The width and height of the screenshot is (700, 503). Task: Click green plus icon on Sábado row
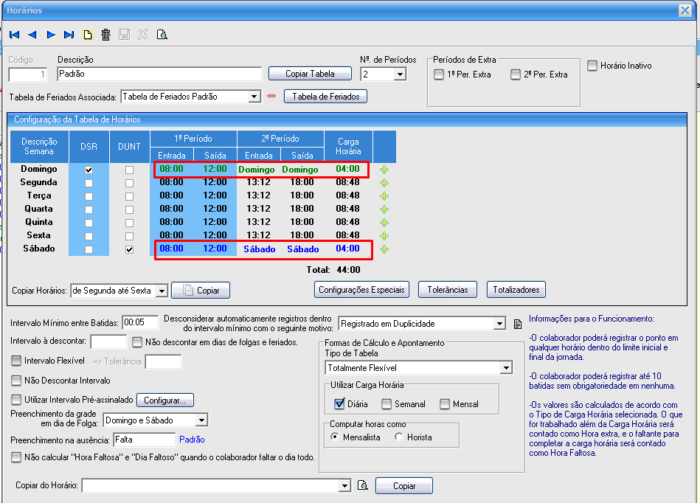pos(384,249)
